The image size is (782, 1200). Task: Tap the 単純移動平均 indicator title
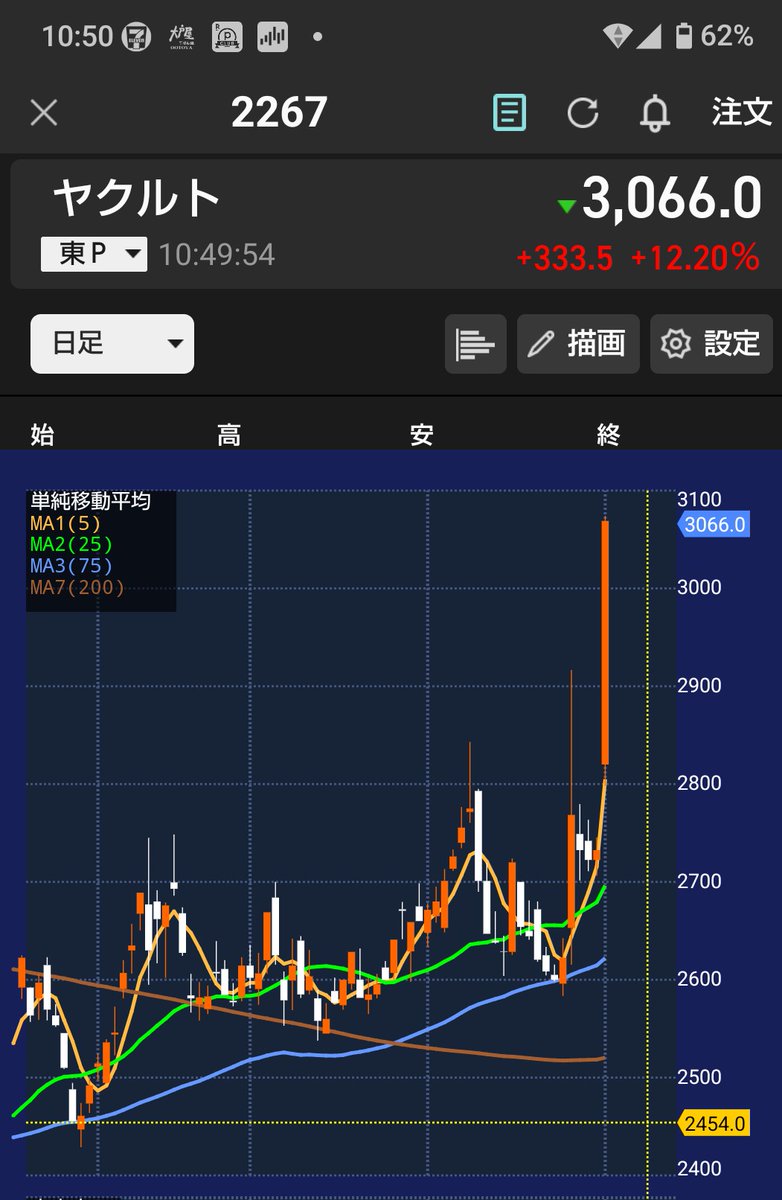(91, 501)
